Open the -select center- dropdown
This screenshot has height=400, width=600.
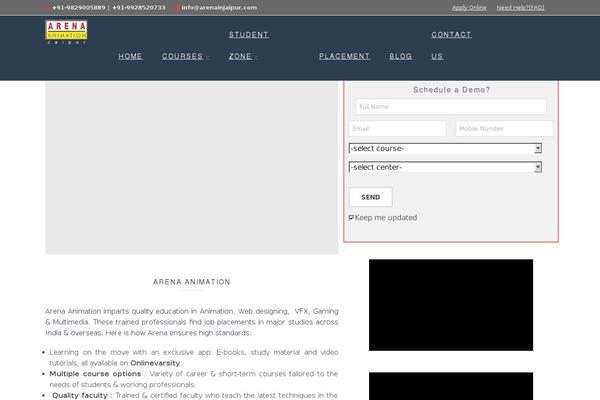tap(445, 167)
